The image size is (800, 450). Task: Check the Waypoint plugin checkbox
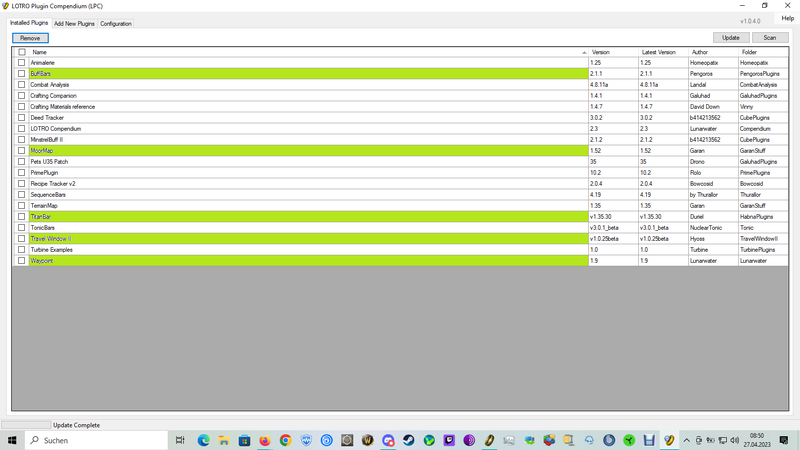(21, 261)
